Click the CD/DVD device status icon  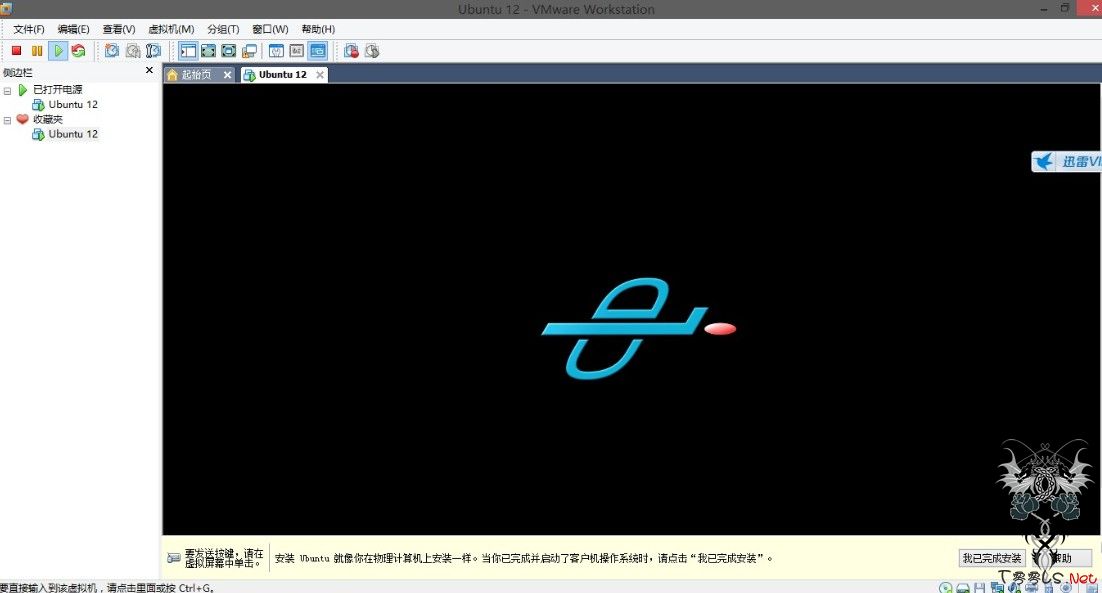pos(947,588)
